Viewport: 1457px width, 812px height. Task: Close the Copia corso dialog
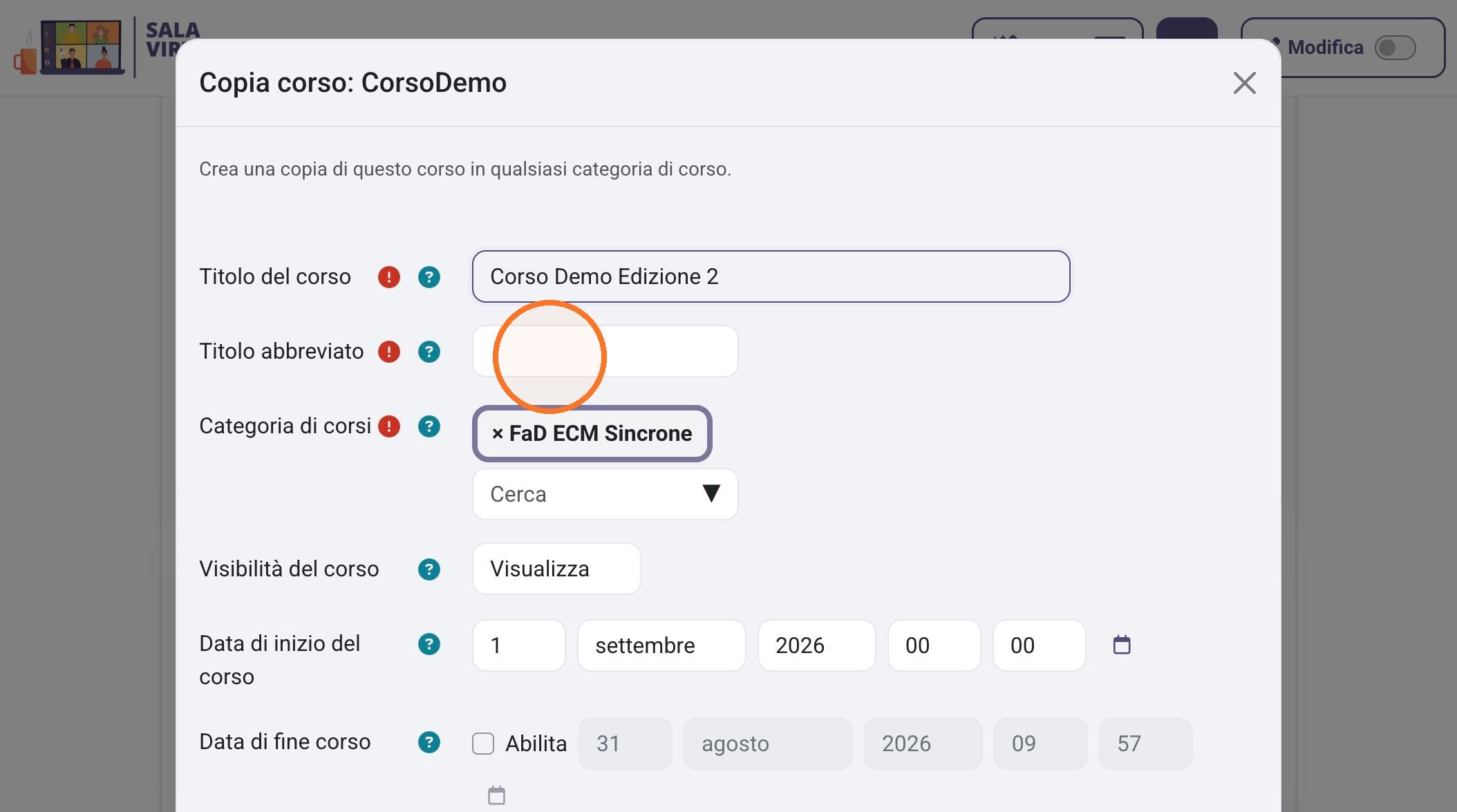[1244, 83]
